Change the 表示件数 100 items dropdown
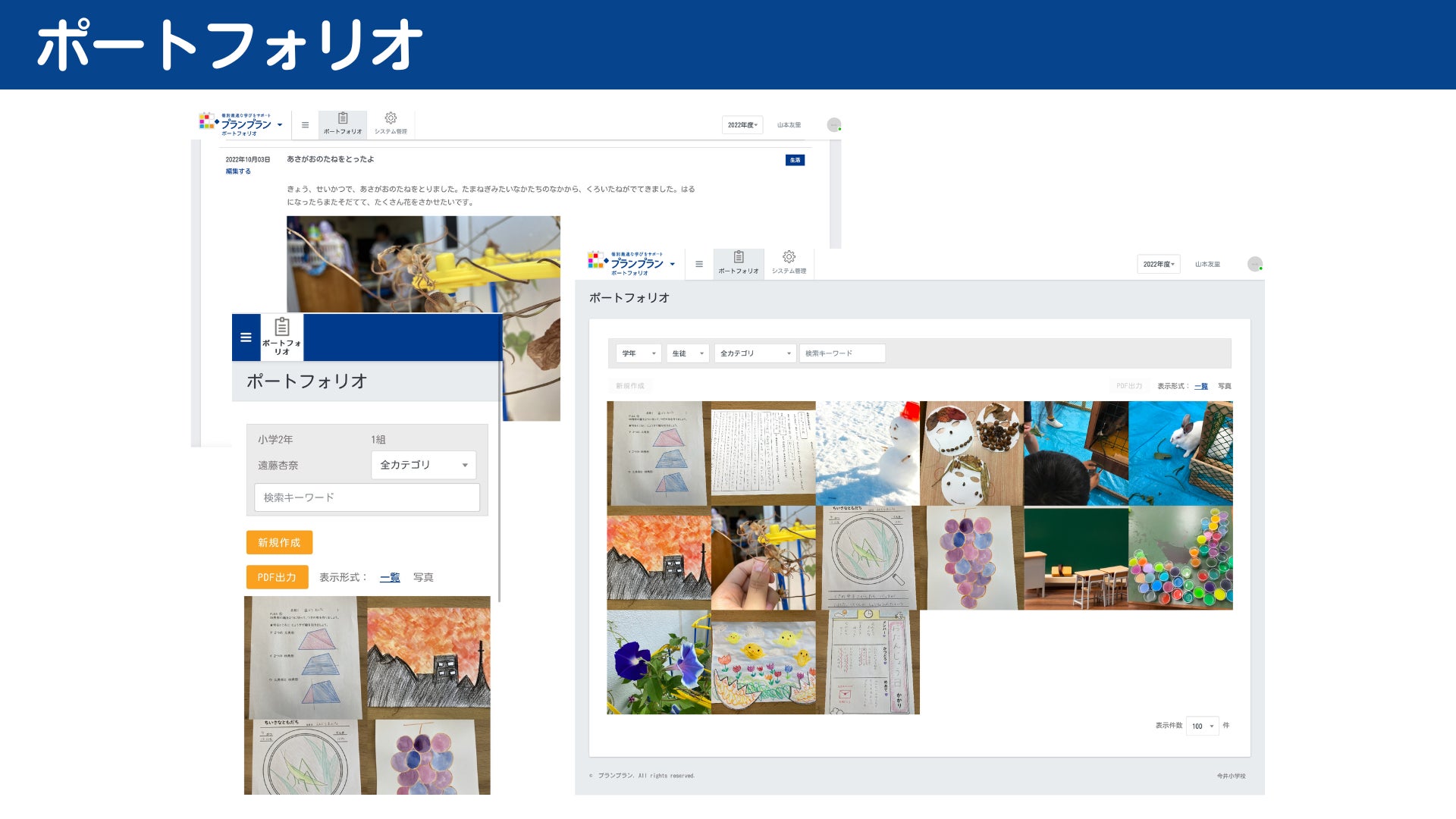This screenshot has height=819, width=1456. click(1202, 726)
